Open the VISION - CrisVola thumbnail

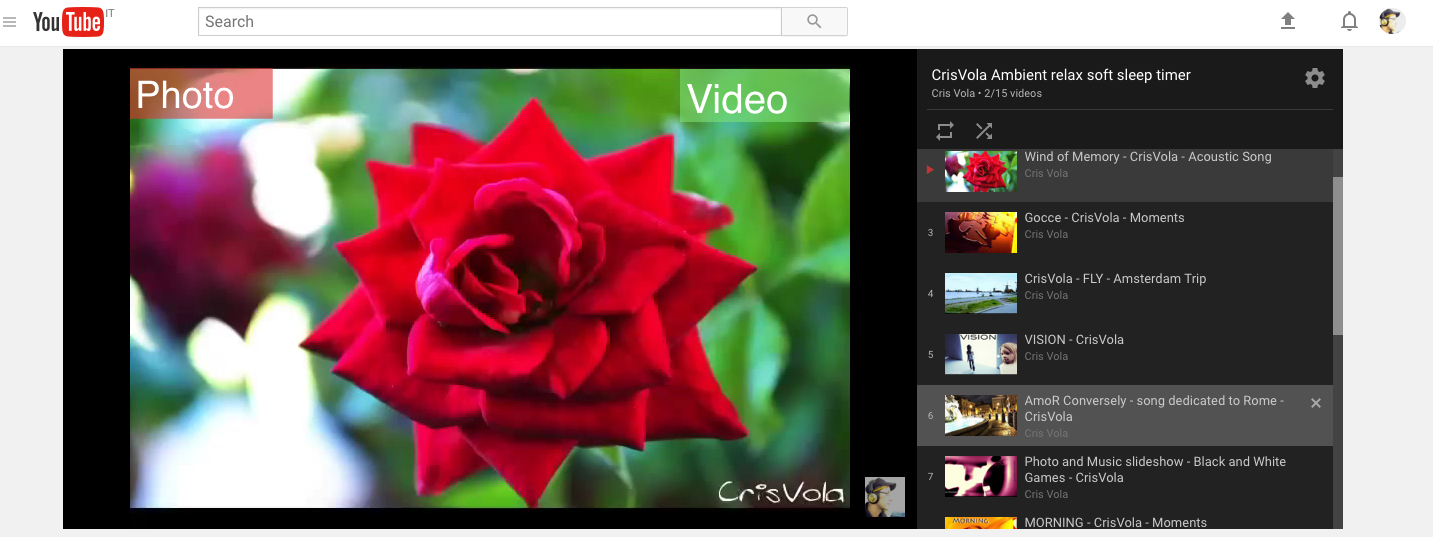pos(980,354)
